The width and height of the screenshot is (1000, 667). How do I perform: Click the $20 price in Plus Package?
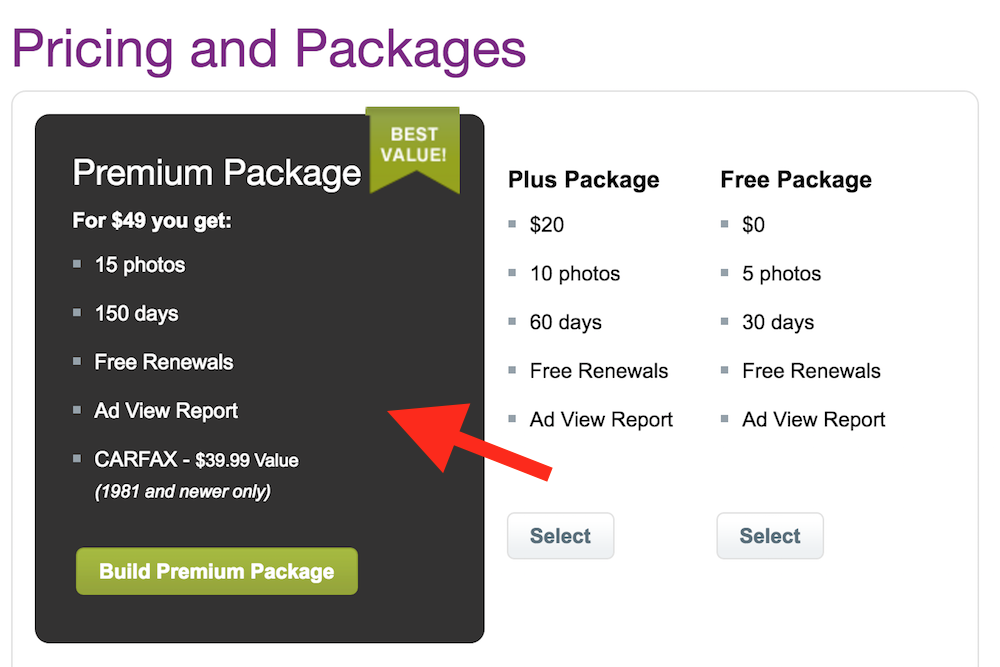point(547,224)
